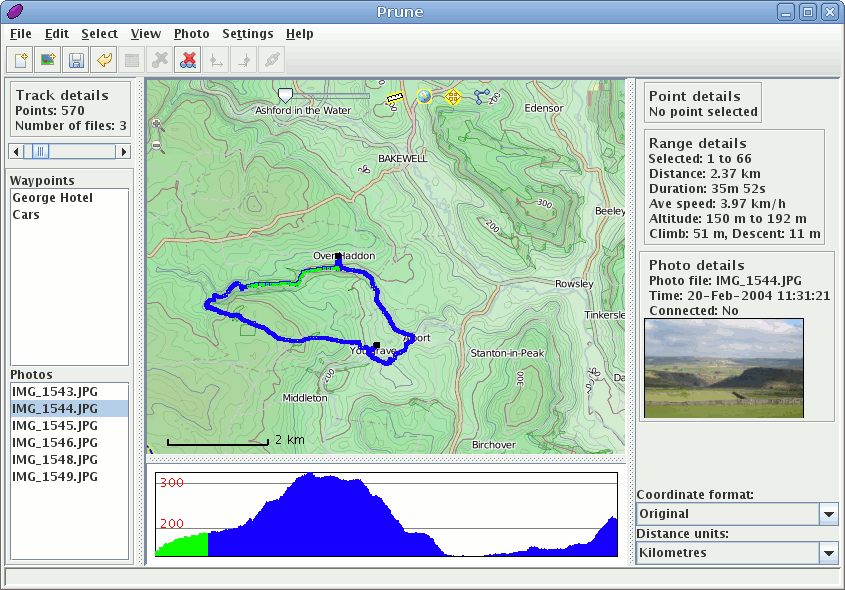Toggle the scale bar ruler icon on map

(x=395, y=98)
